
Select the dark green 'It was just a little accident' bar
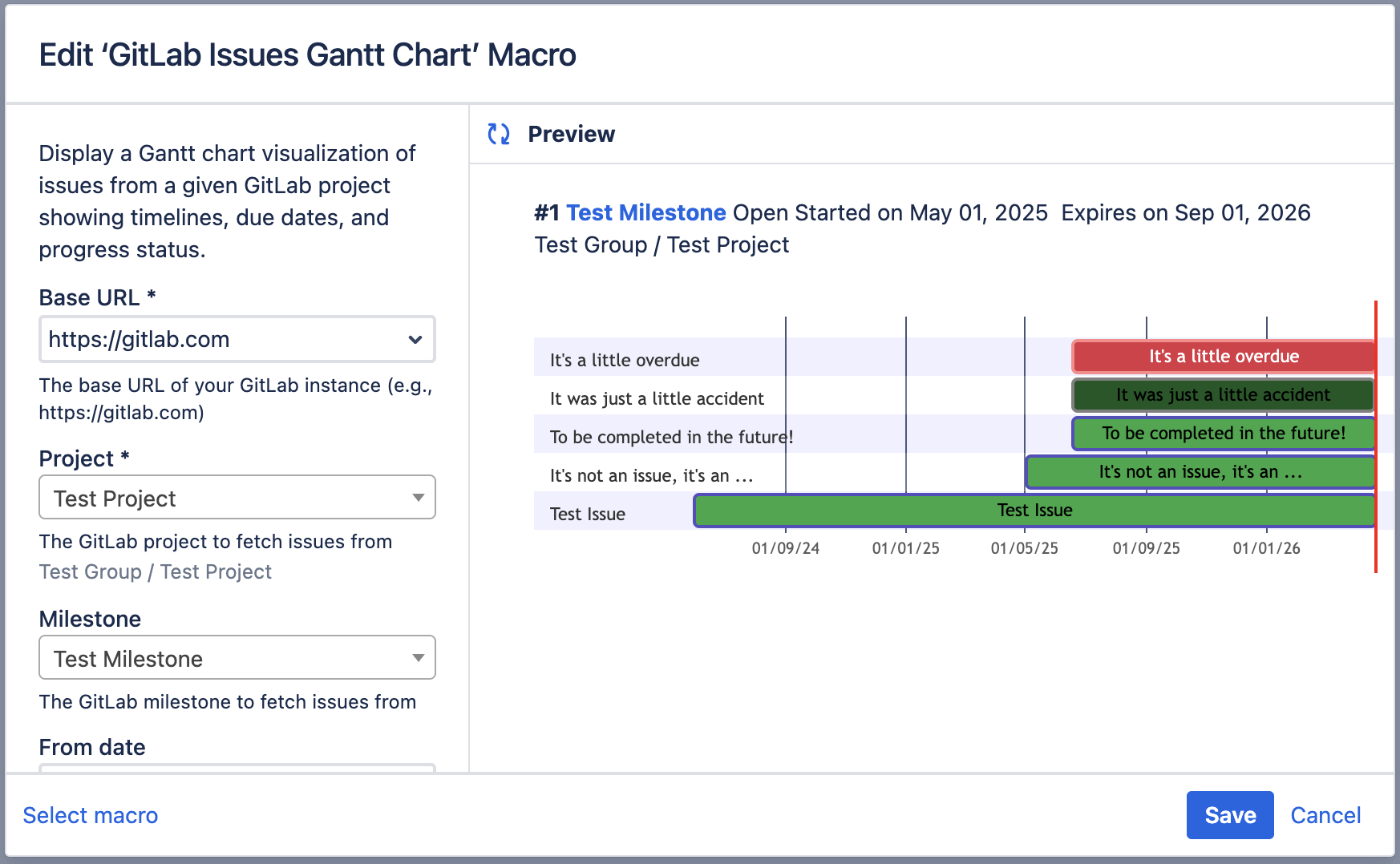click(1223, 395)
